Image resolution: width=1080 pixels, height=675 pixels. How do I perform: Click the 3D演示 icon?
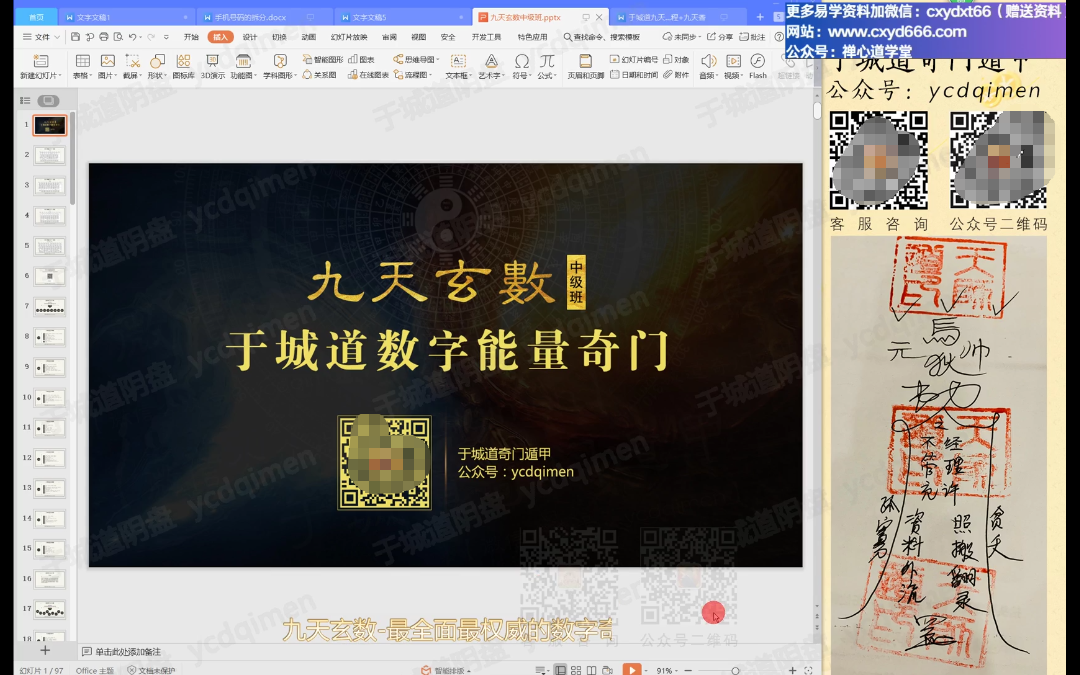click(212, 66)
